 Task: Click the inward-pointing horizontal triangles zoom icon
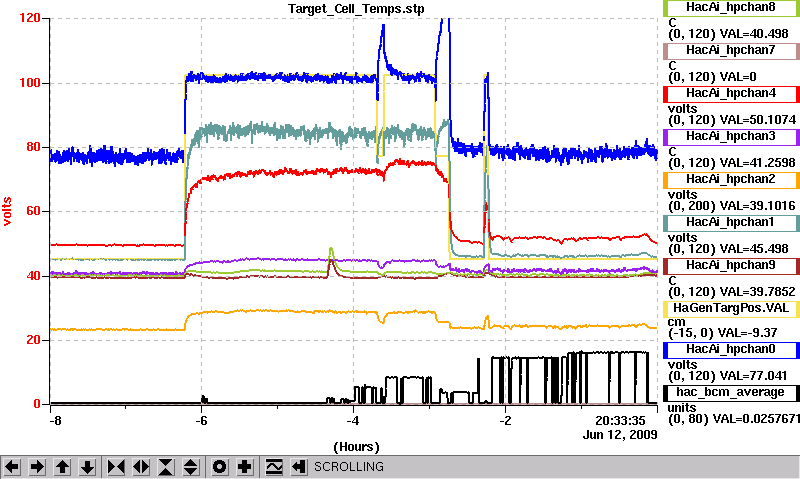(x=116, y=467)
